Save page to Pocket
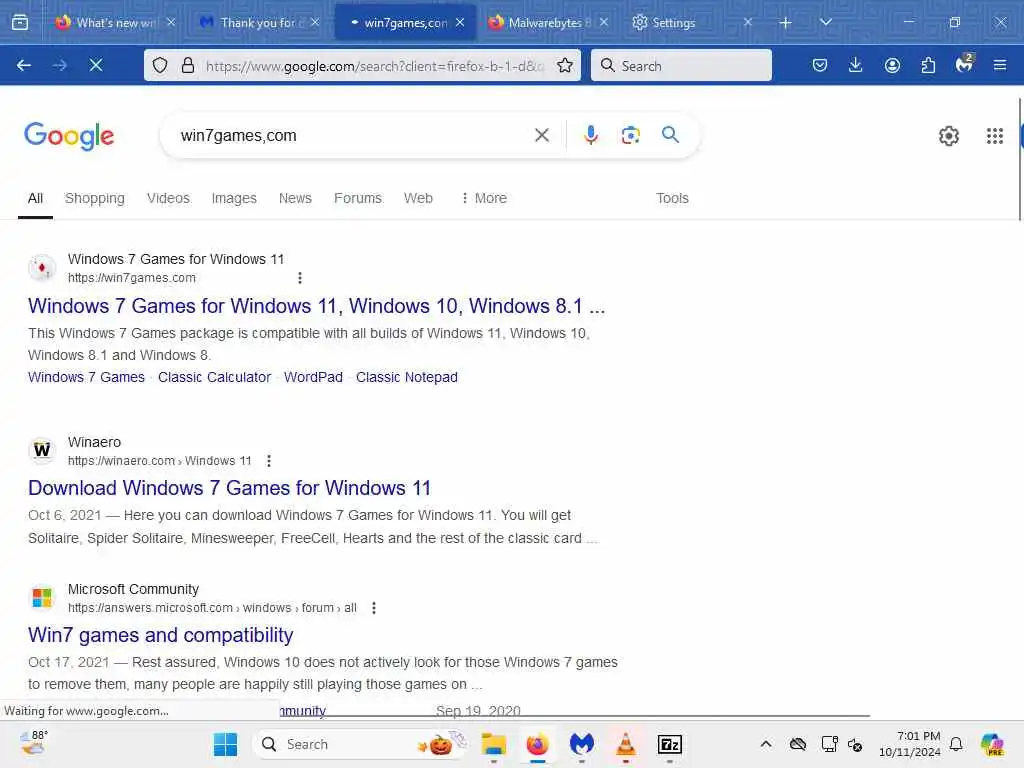This screenshot has height=768, width=1024. (x=820, y=65)
